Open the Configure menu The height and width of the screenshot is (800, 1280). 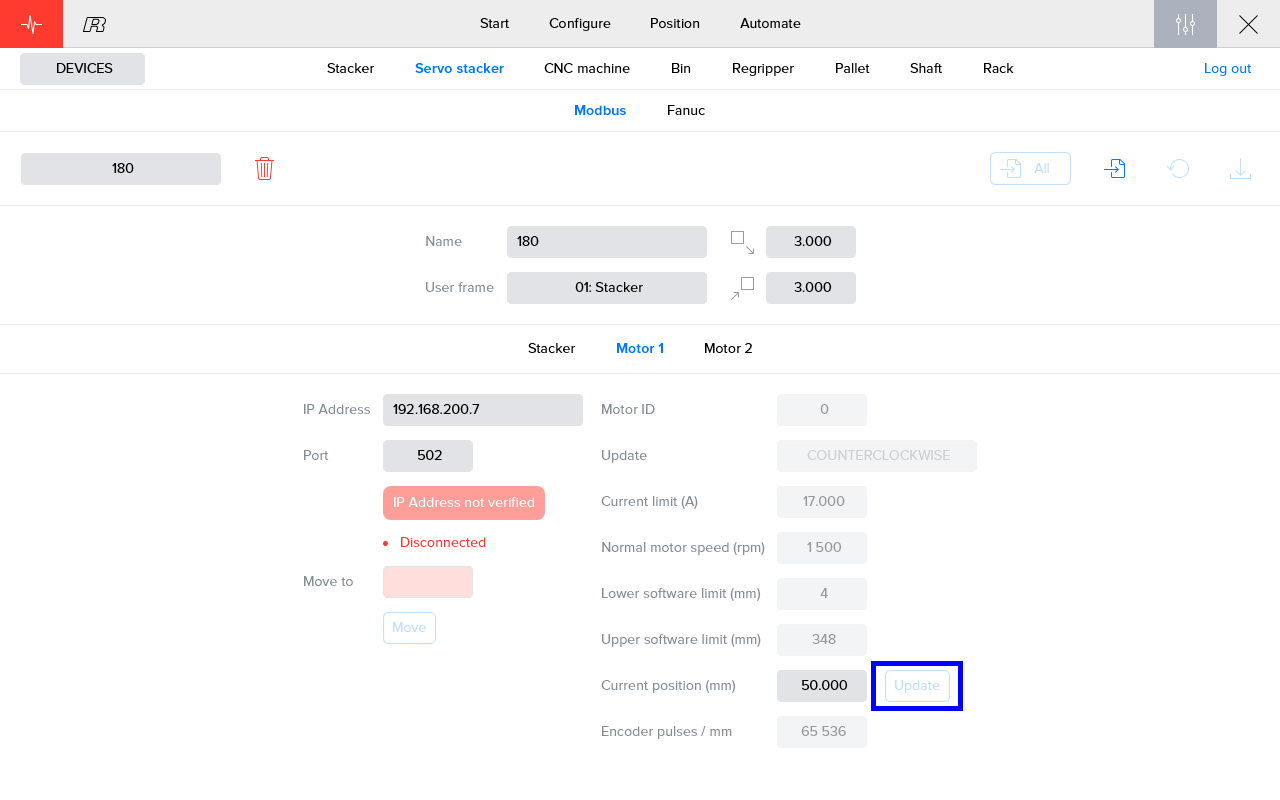[580, 23]
